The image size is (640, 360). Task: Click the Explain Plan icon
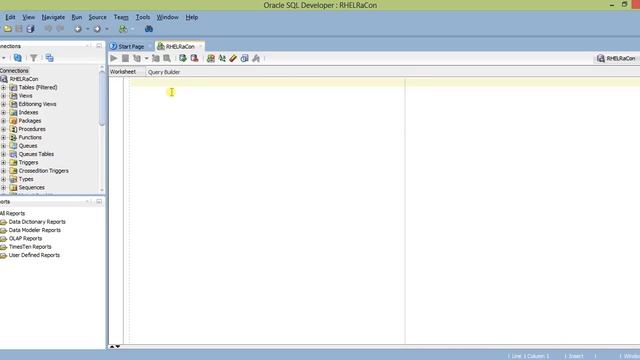156,58
